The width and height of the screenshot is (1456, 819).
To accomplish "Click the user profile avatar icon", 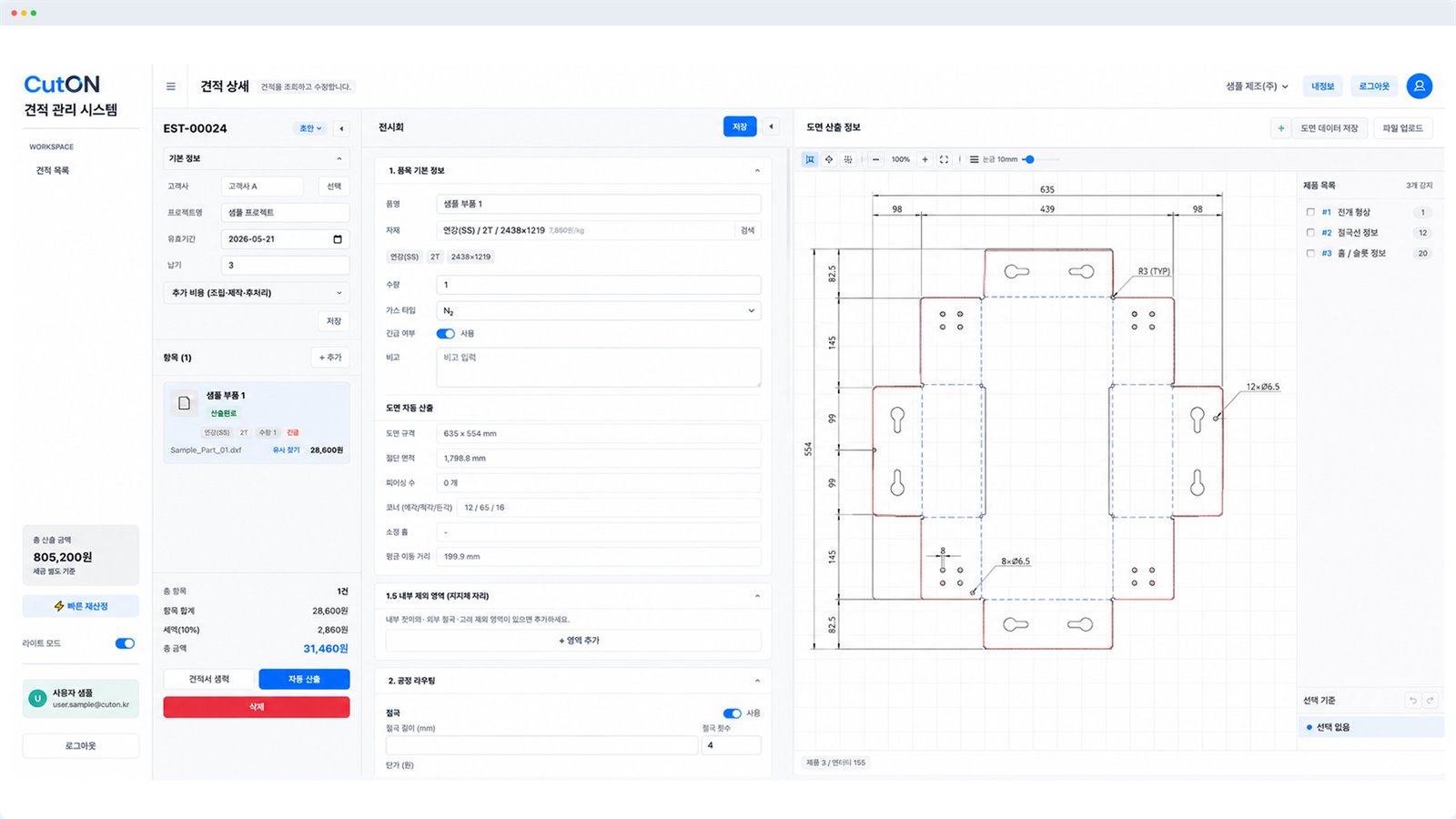I will pyautogui.click(x=1419, y=86).
